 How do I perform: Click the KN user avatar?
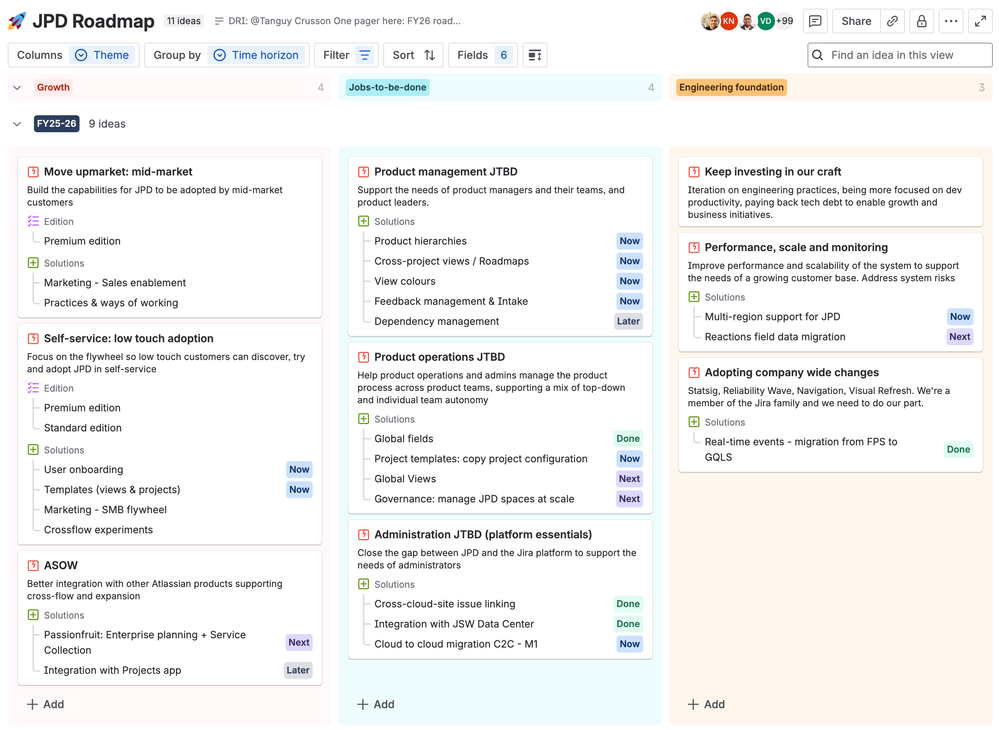[729, 21]
